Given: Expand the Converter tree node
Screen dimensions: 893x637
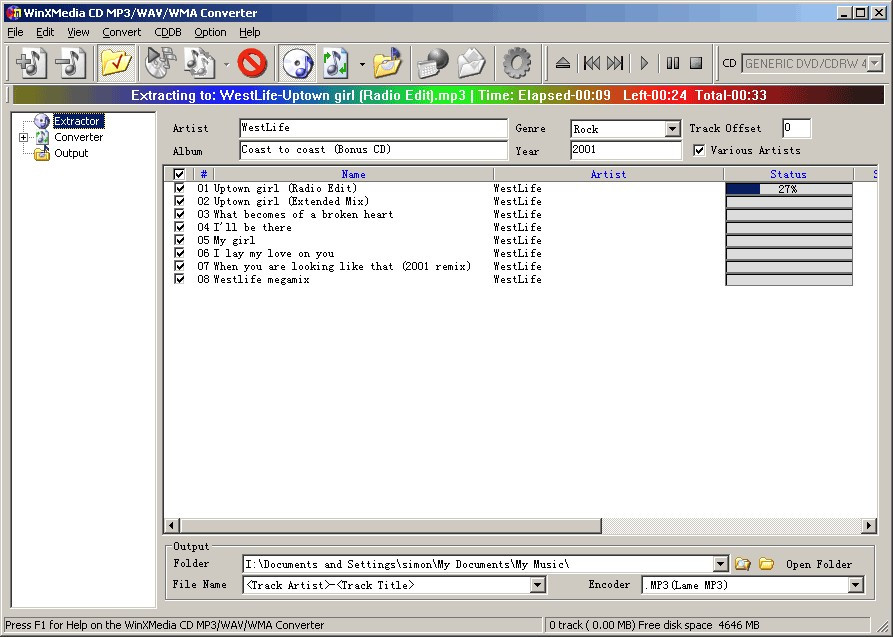Looking at the screenshot, I should [23, 137].
